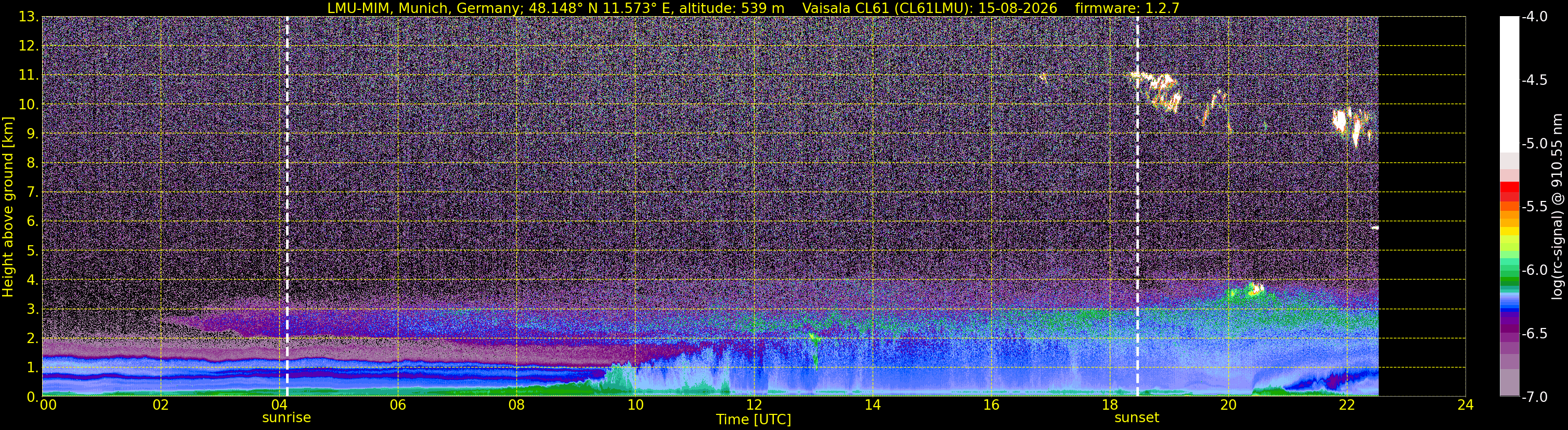Click the '11.' height axis tick label

(x=29, y=75)
